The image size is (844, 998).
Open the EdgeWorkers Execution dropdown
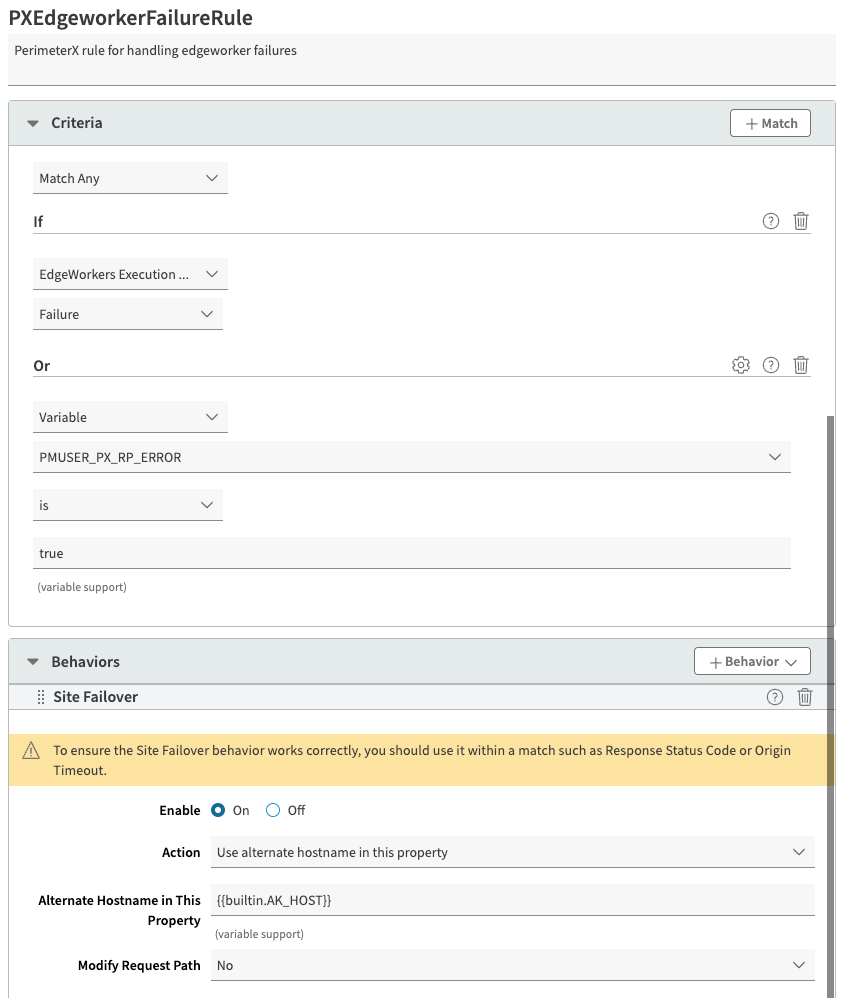(x=130, y=274)
